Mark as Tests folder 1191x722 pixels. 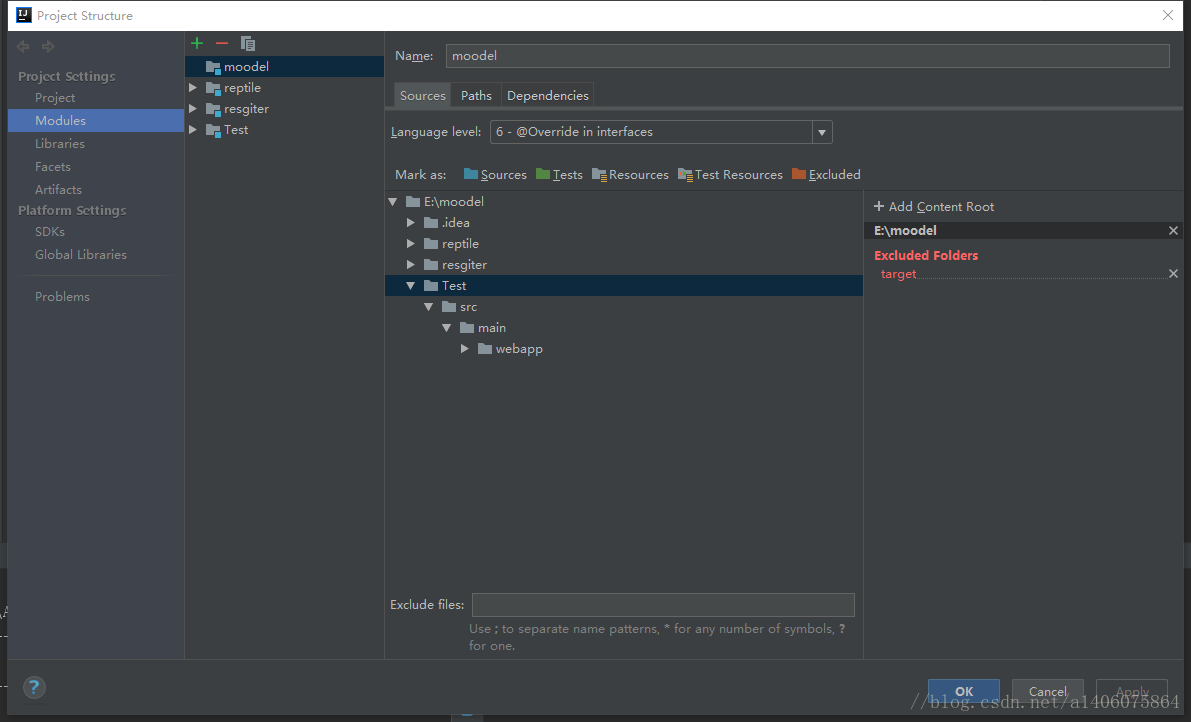coord(559,175)
